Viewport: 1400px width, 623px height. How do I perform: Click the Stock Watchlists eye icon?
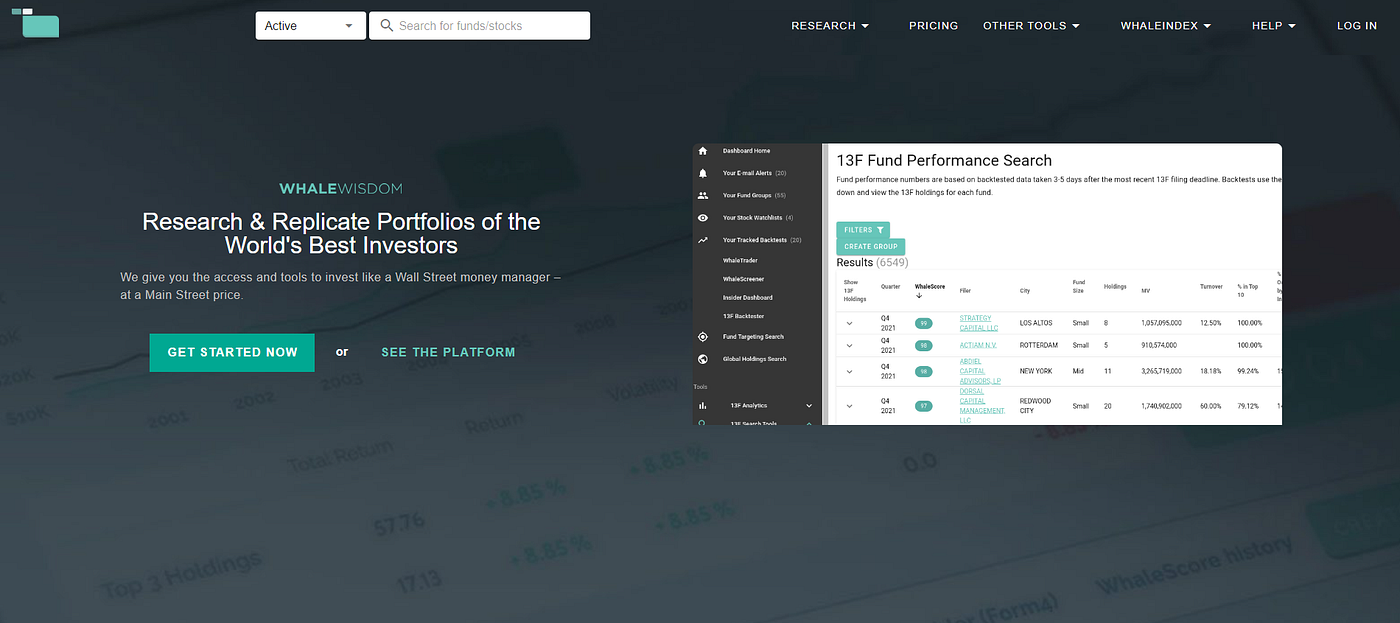tap(703, 218)
